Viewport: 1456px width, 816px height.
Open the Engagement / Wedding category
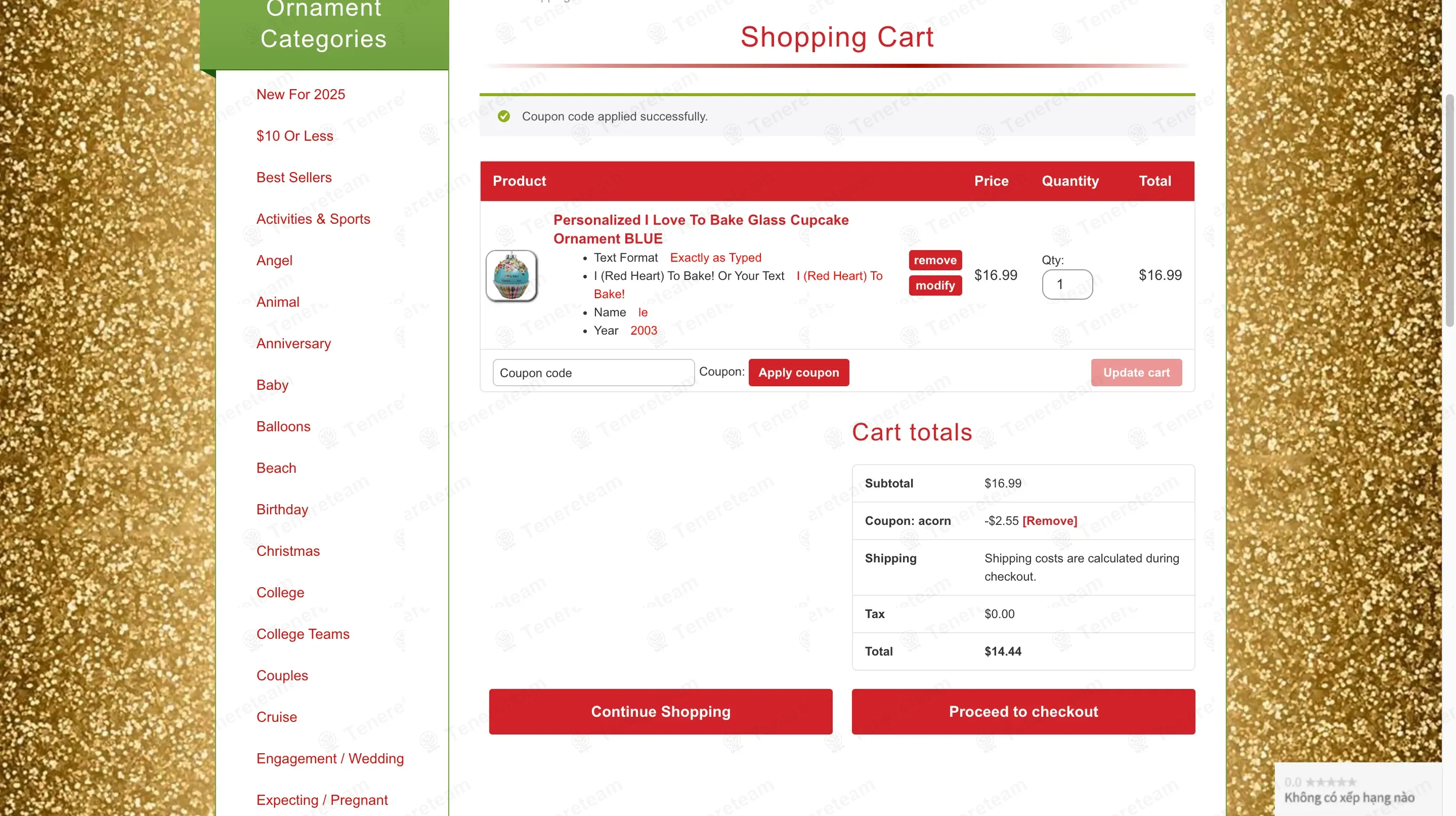329,758
